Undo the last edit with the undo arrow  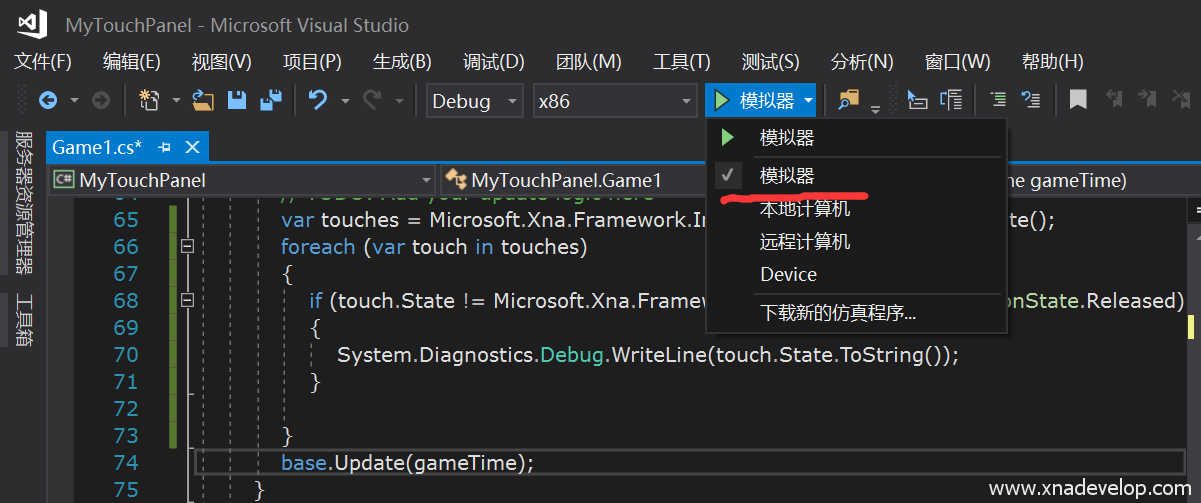(318, 100)
